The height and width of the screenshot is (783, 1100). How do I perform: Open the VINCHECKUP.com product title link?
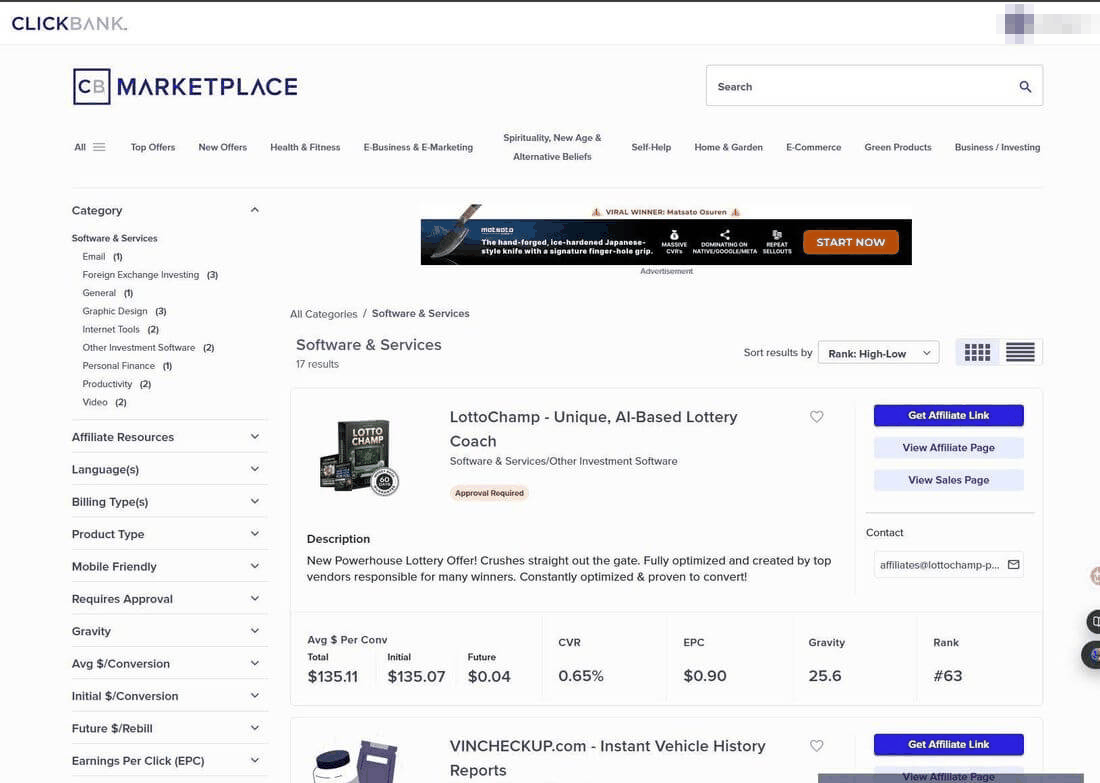tap(608, 758)
